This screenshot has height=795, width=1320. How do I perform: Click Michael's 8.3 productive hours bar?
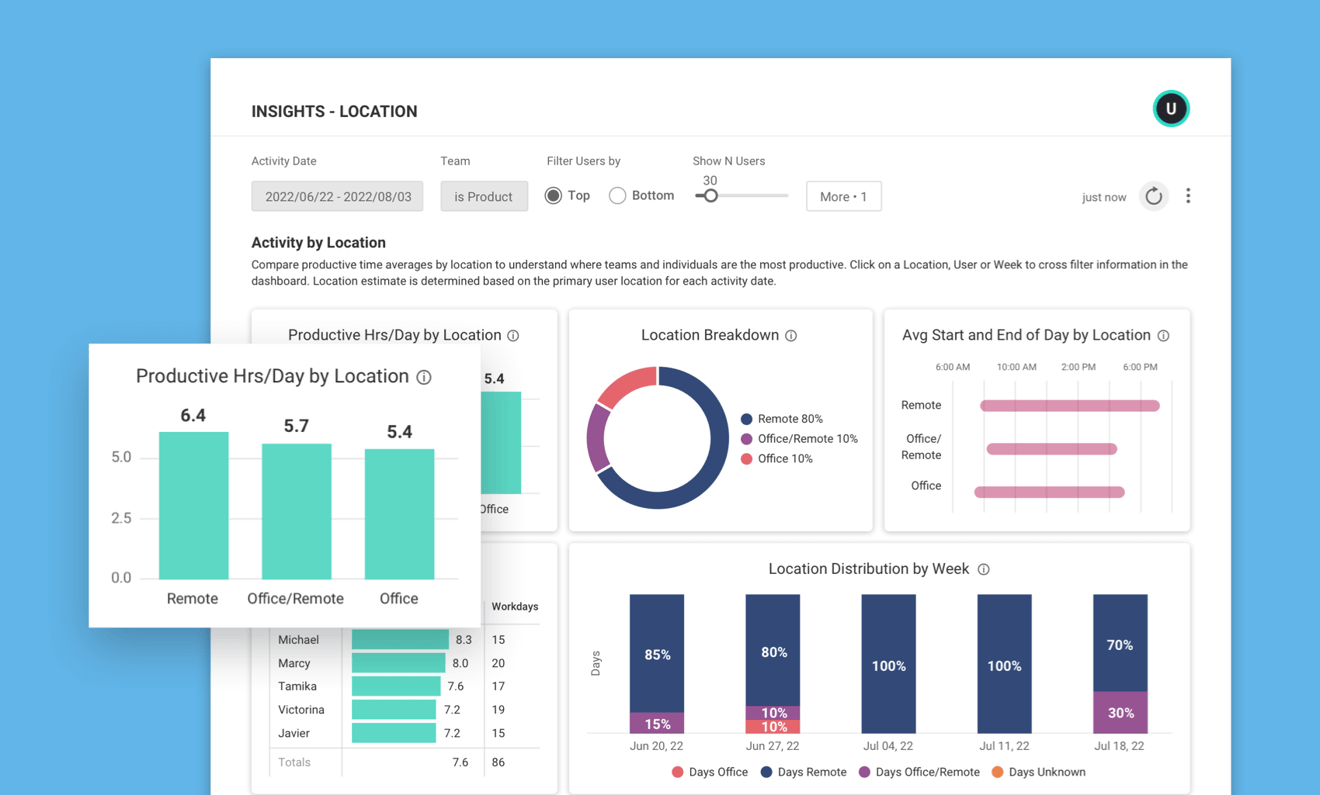click(x=400, y=639)
